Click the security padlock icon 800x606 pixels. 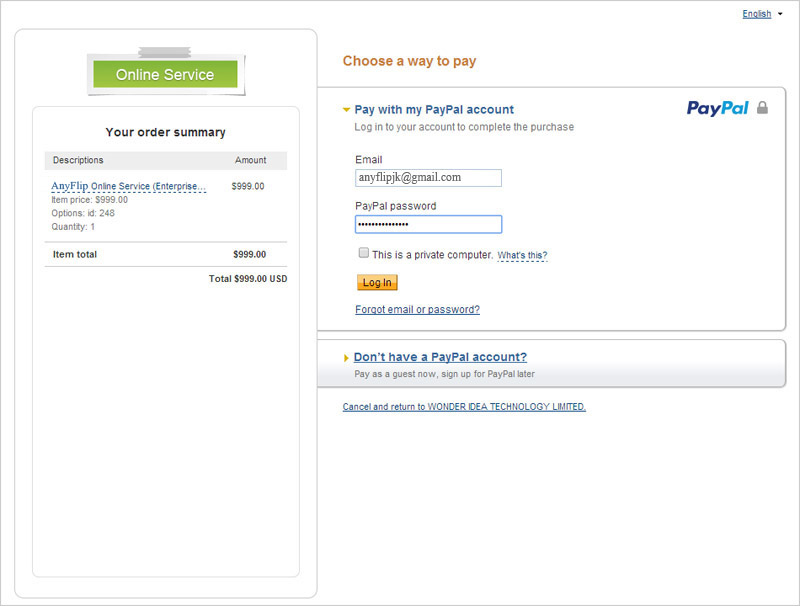click(x=763, y=107)
